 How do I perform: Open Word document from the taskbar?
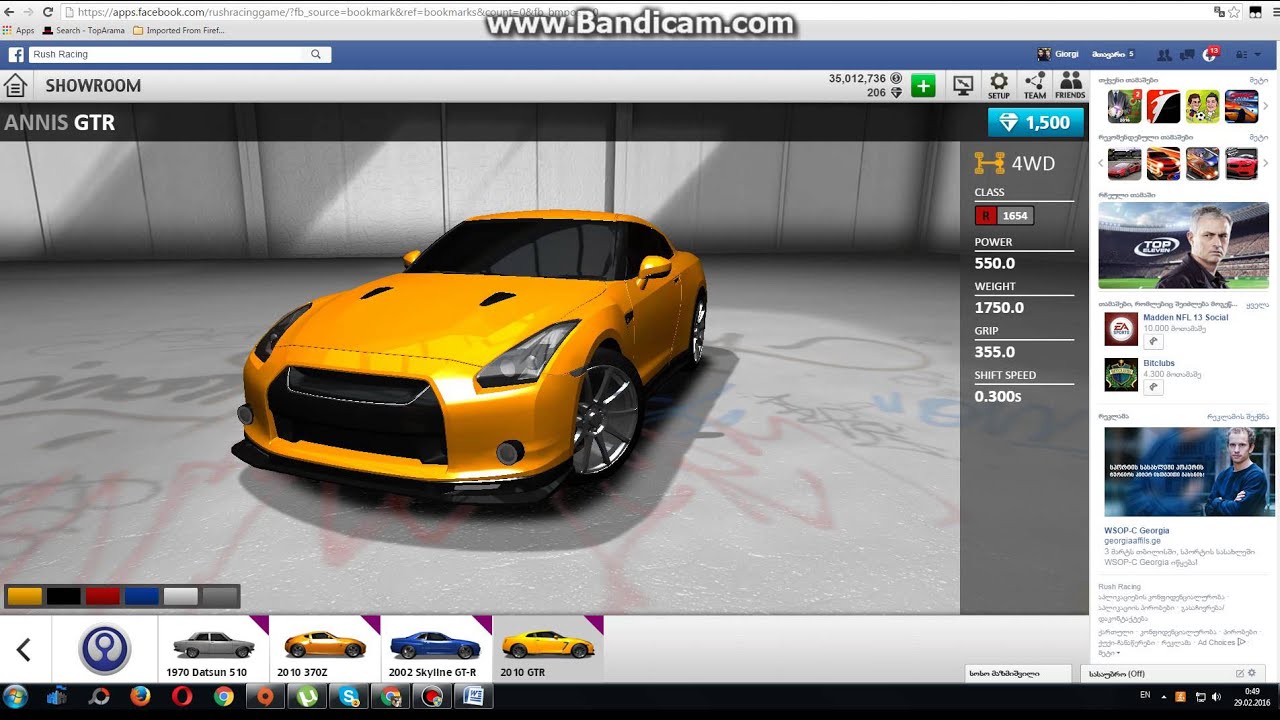474,697
